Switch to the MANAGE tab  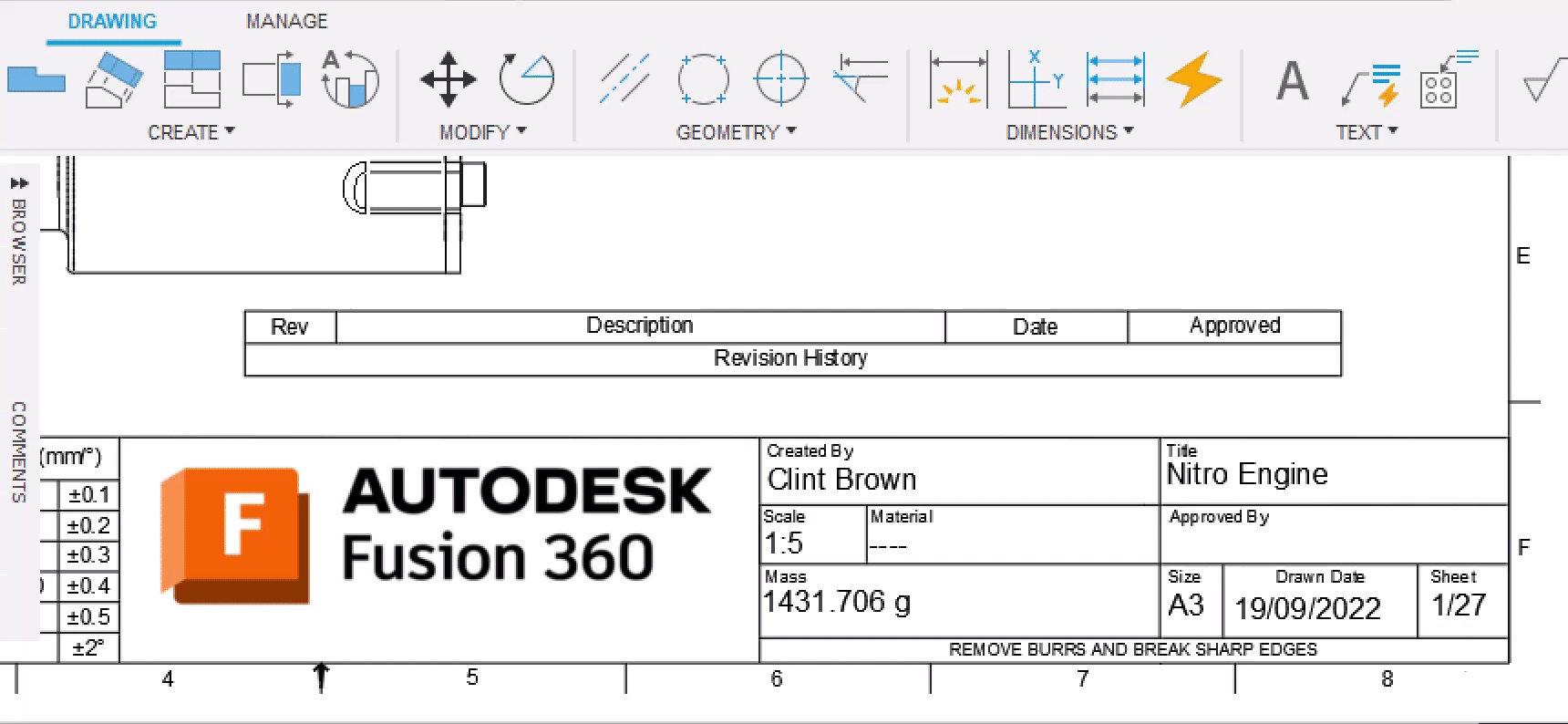click(286, 21)
